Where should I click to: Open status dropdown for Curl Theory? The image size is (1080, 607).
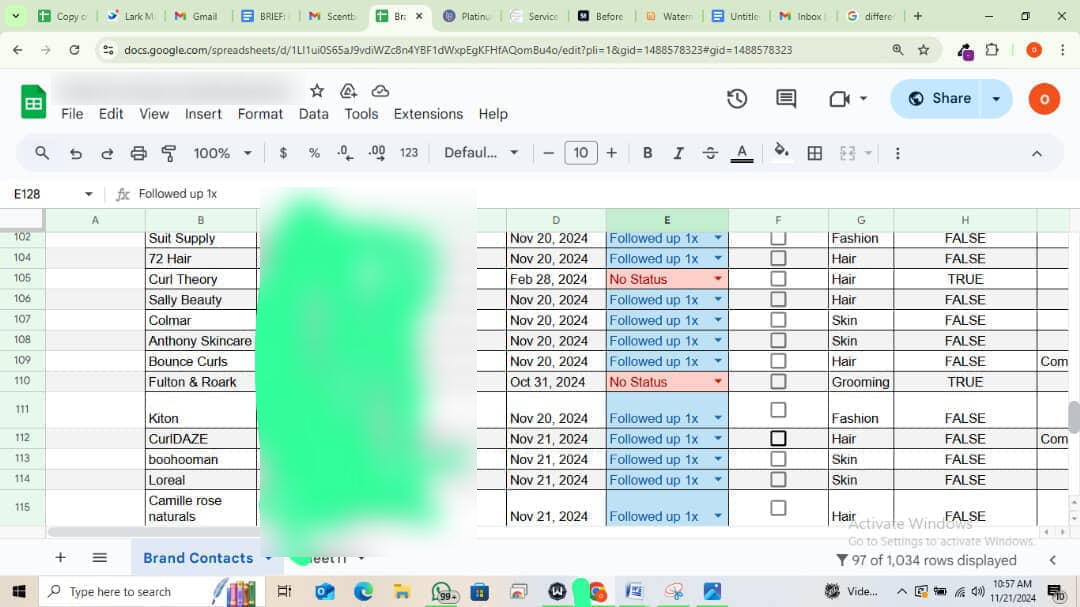pyautogui.click(x=718, y=279)
